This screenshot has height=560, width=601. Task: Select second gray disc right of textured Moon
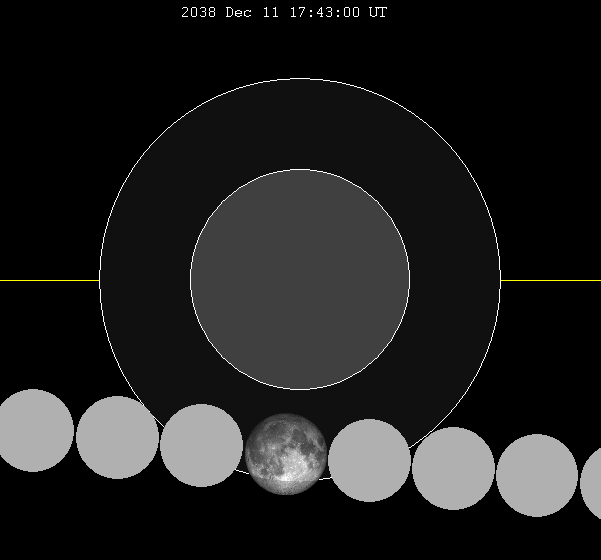(453, 468)
